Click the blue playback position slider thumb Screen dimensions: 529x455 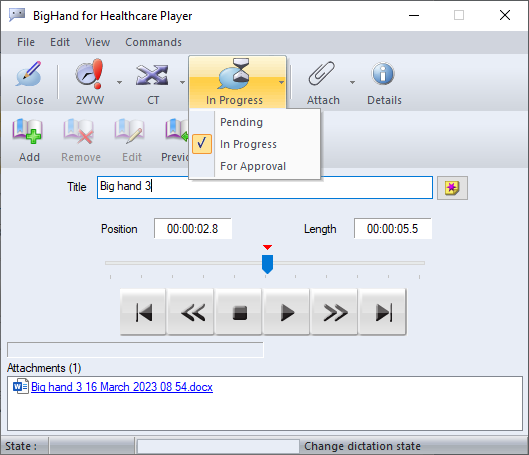tap(268, 264)
